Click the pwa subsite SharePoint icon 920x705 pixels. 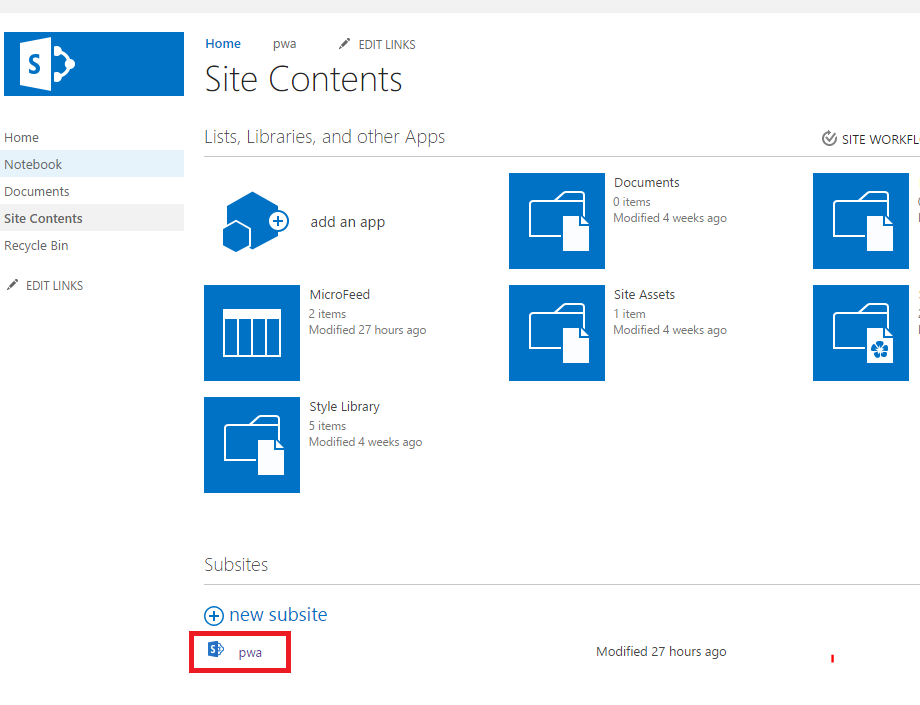(216, 649)
